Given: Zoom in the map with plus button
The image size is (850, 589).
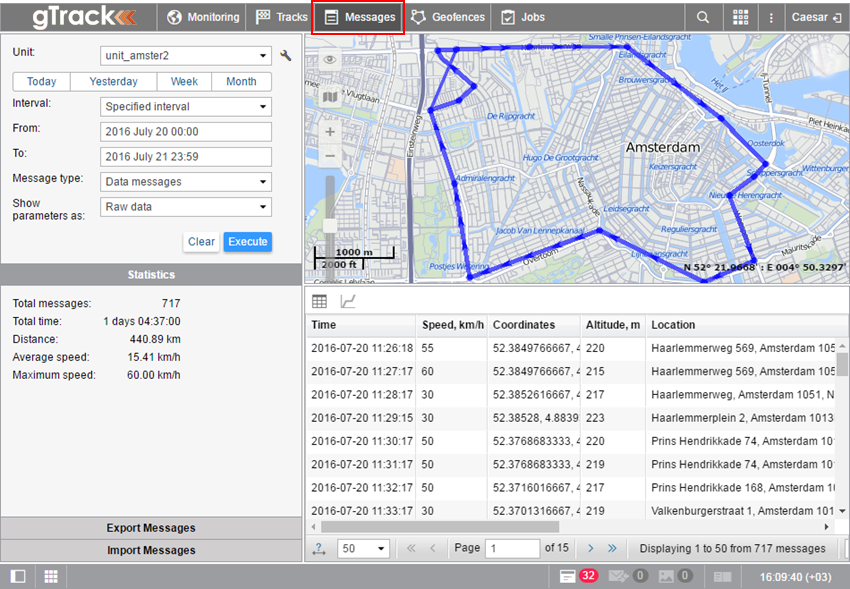Looking at the screenshot, I should 330,132.
